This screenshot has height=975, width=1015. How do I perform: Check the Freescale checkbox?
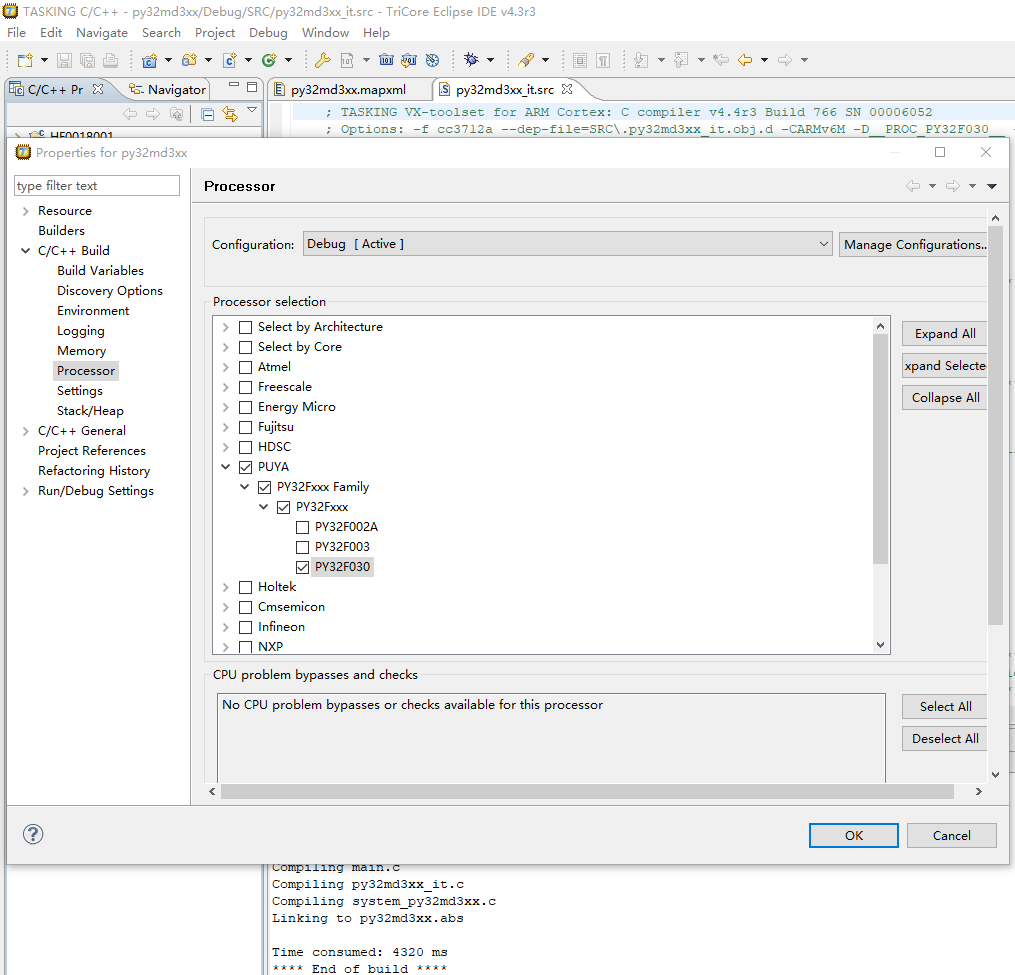245,388
